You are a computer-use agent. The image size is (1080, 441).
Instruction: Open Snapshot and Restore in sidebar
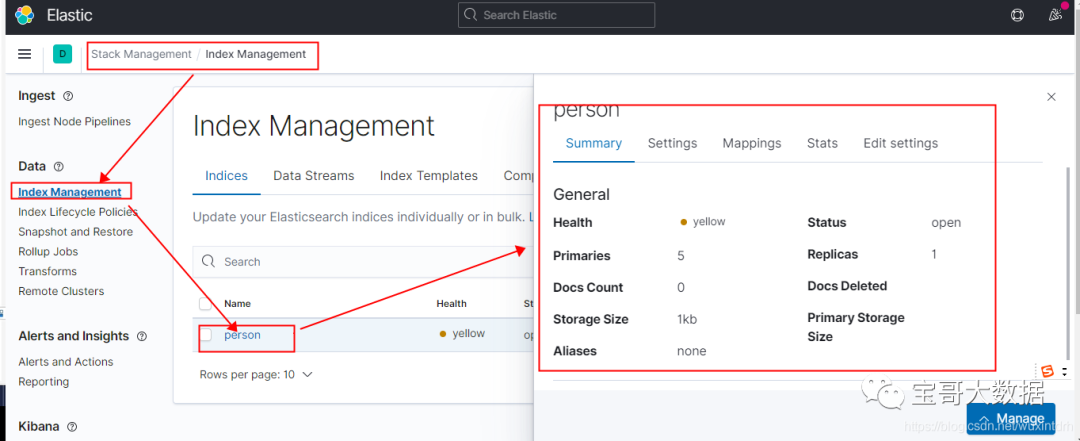[76, 232]
